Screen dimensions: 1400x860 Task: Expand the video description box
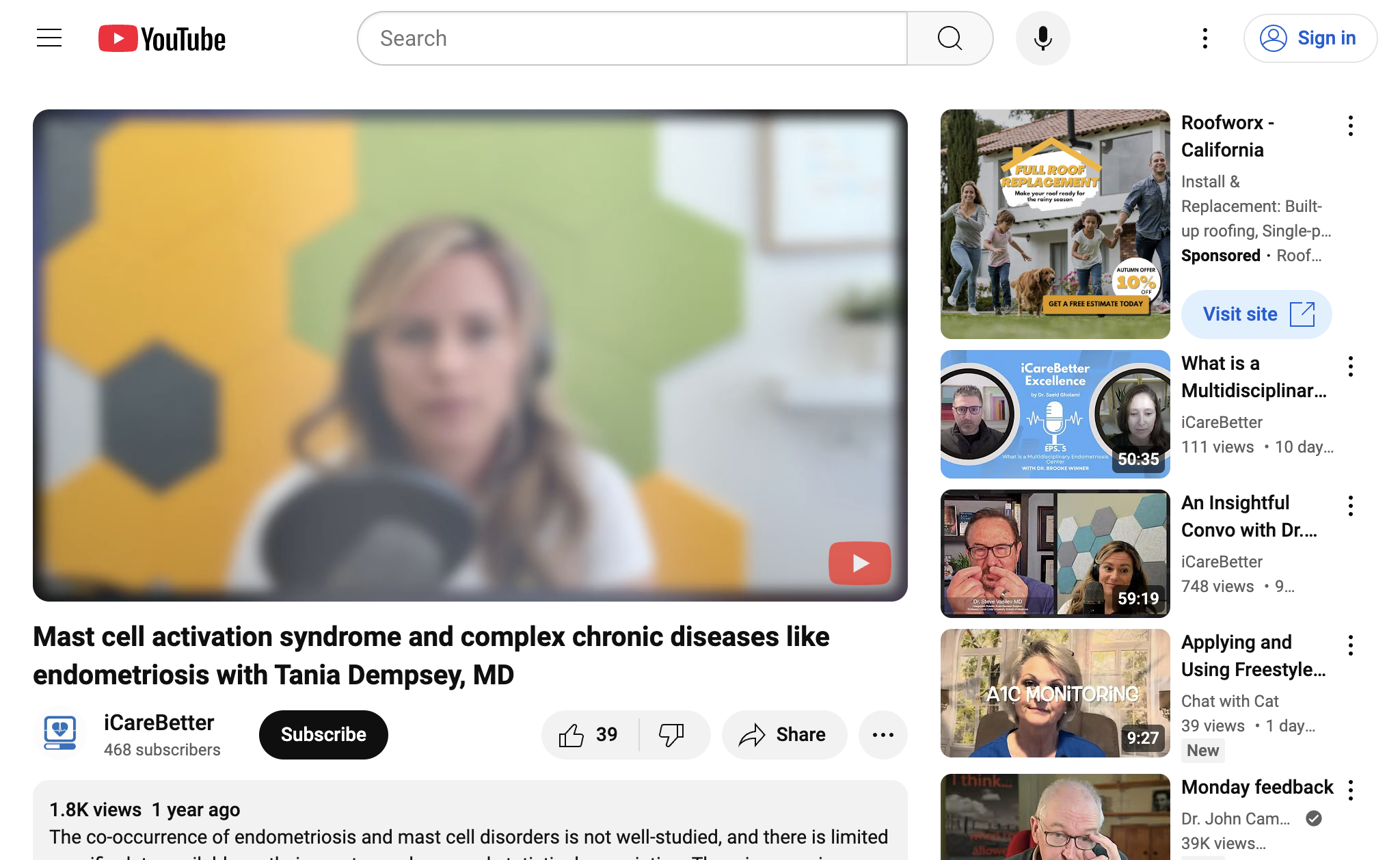pyautogui.click(x=470, y=820)
